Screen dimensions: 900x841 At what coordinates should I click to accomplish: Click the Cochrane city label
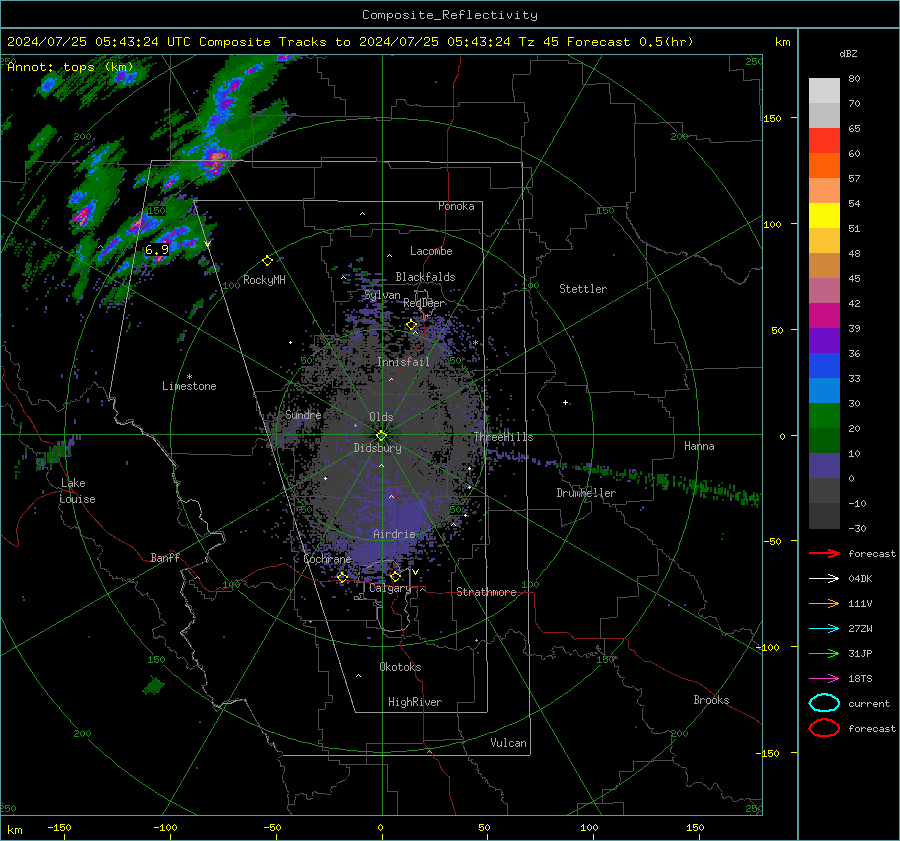(x=327, y=559)
